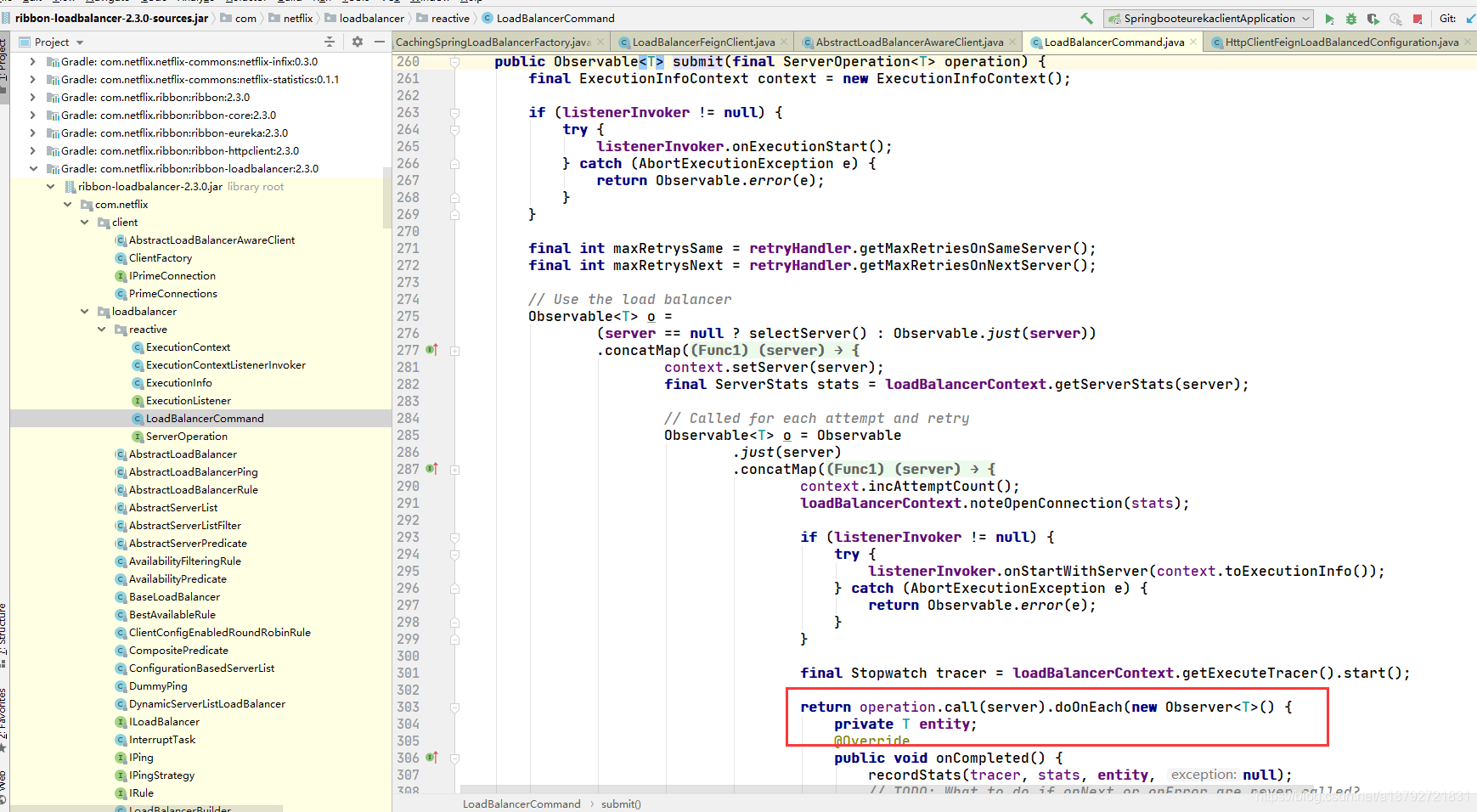
Task: Click submit() in the bottom breadcrumb
Action: (621, 804)
